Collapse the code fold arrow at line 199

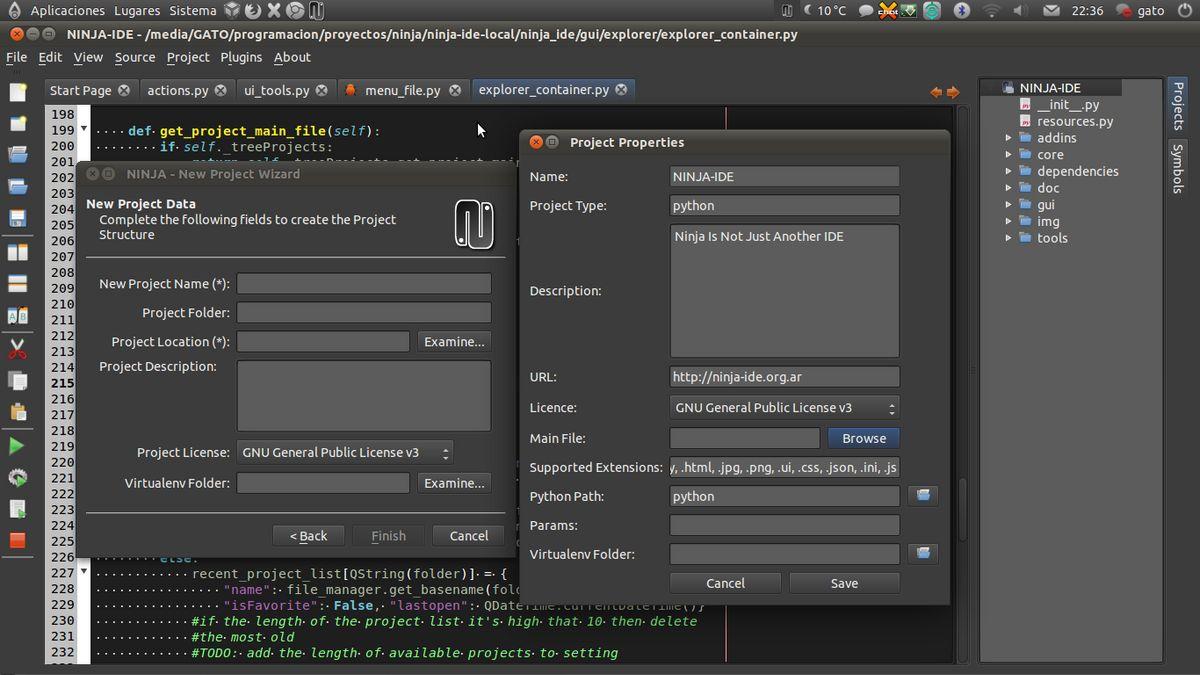(x=84, y=130)
